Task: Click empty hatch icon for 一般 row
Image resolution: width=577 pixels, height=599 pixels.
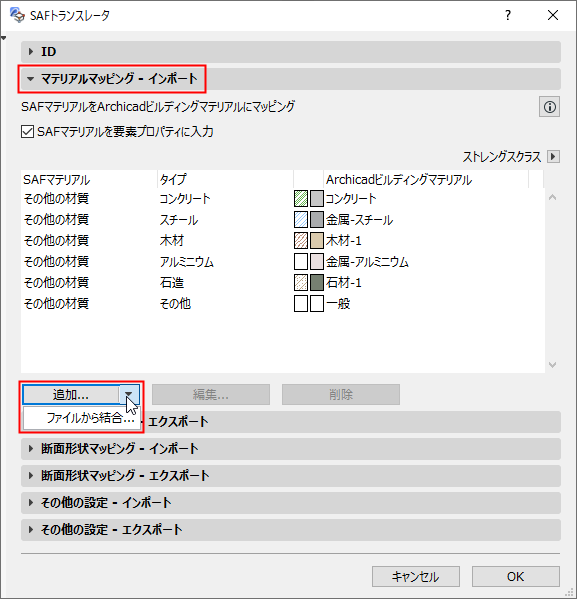Action: pyautogui.click(x=301, y=304)
